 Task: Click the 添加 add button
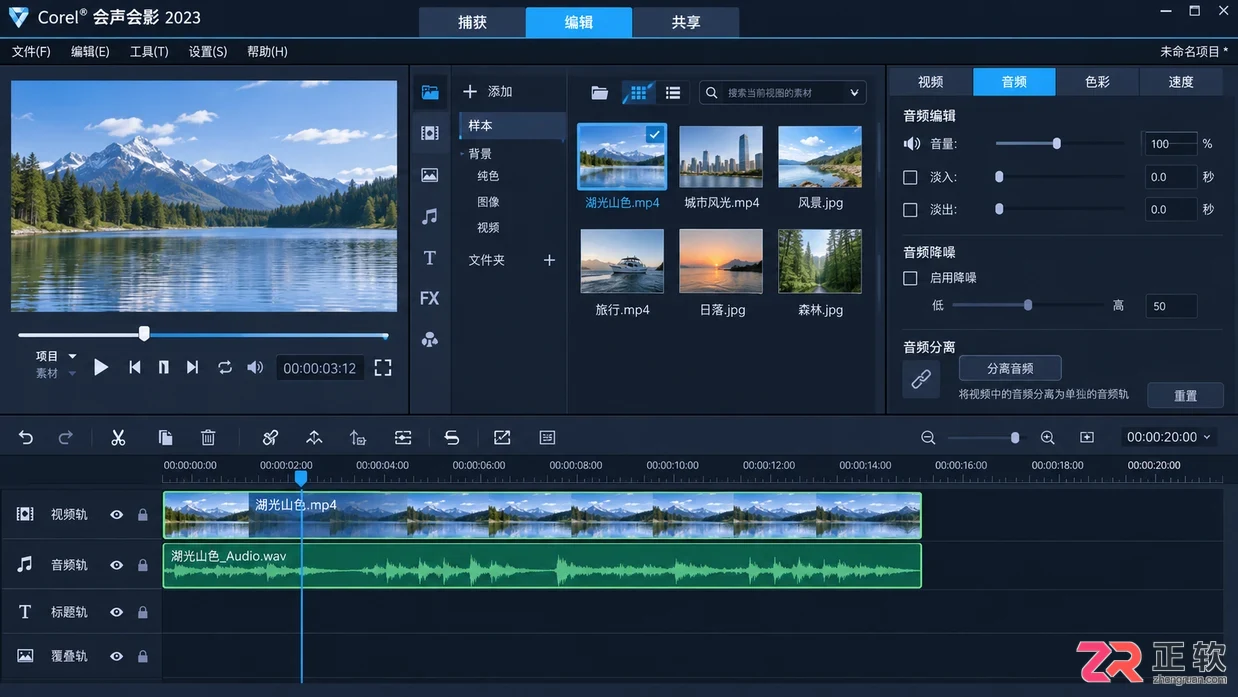click(488, 92)
